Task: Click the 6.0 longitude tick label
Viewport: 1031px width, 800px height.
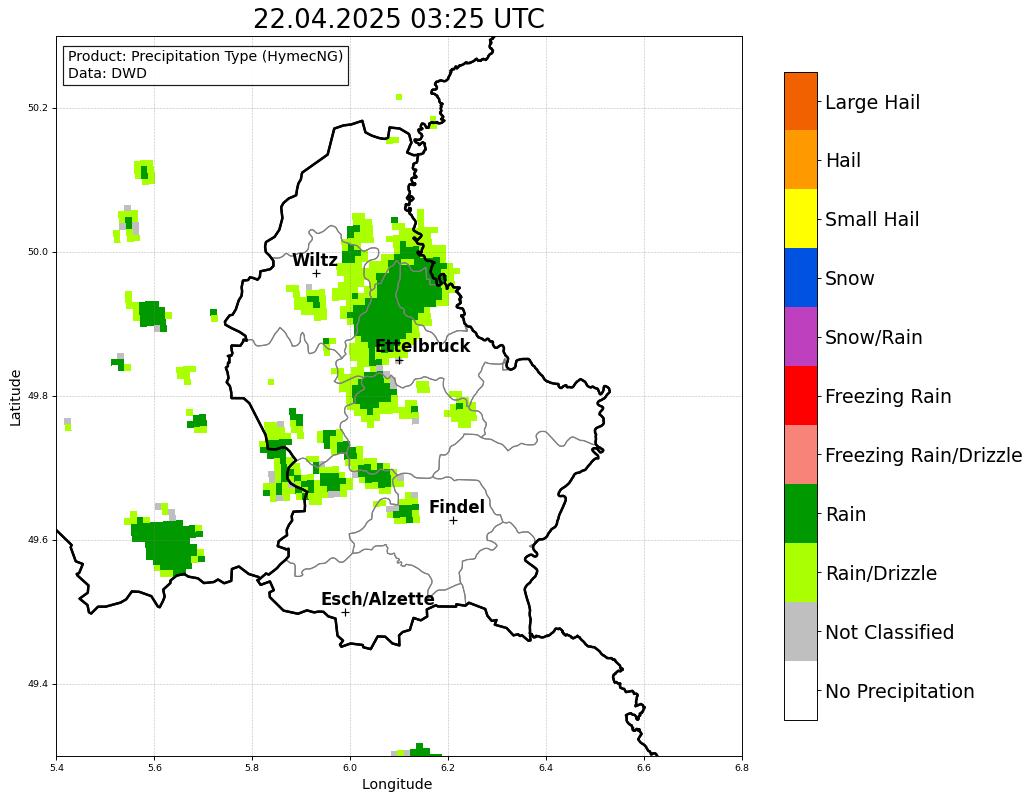Action: pyautogui.click(x=350, y=767)
